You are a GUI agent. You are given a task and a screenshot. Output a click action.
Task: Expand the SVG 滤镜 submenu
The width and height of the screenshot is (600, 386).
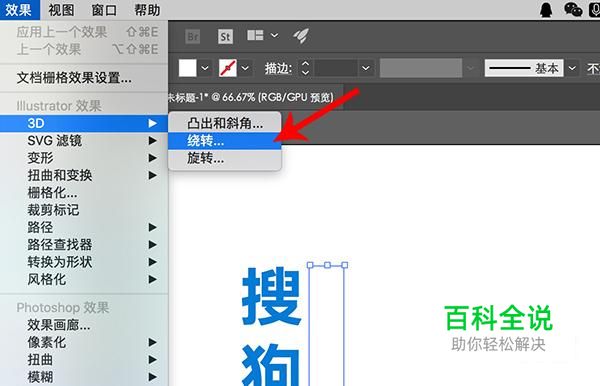tap(84, 141)
